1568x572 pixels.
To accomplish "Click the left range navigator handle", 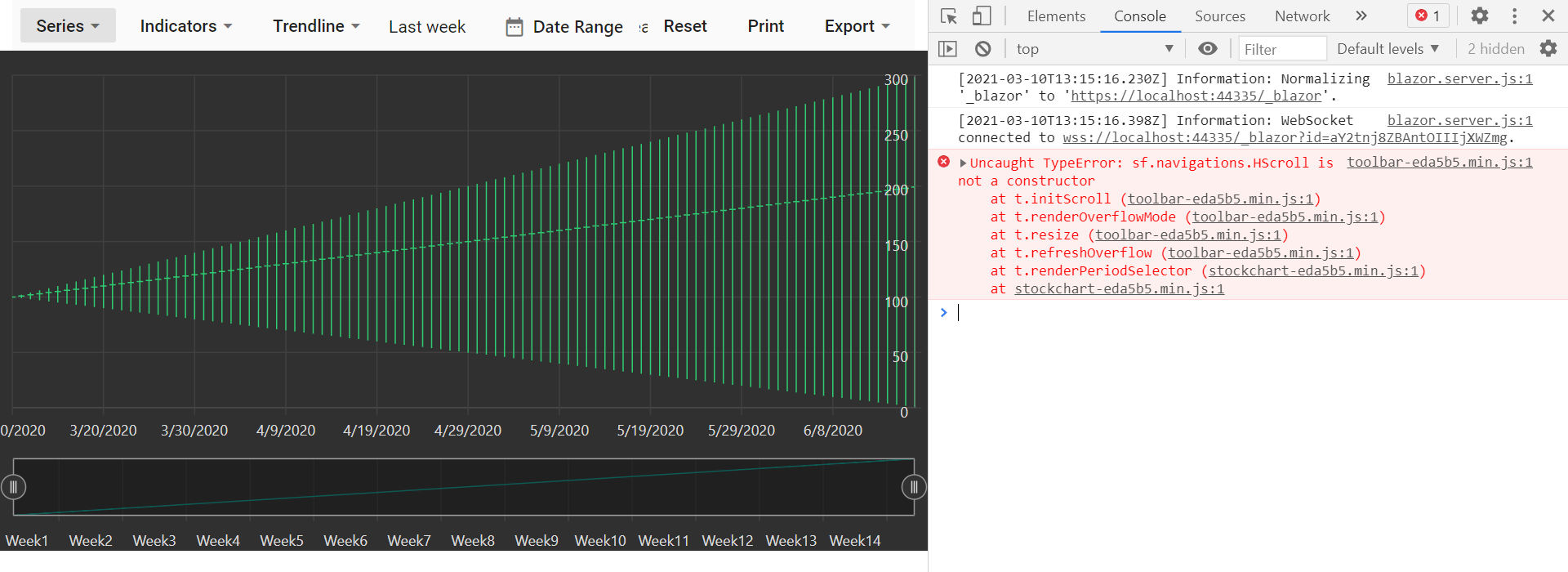I will [x=14, y=488].
